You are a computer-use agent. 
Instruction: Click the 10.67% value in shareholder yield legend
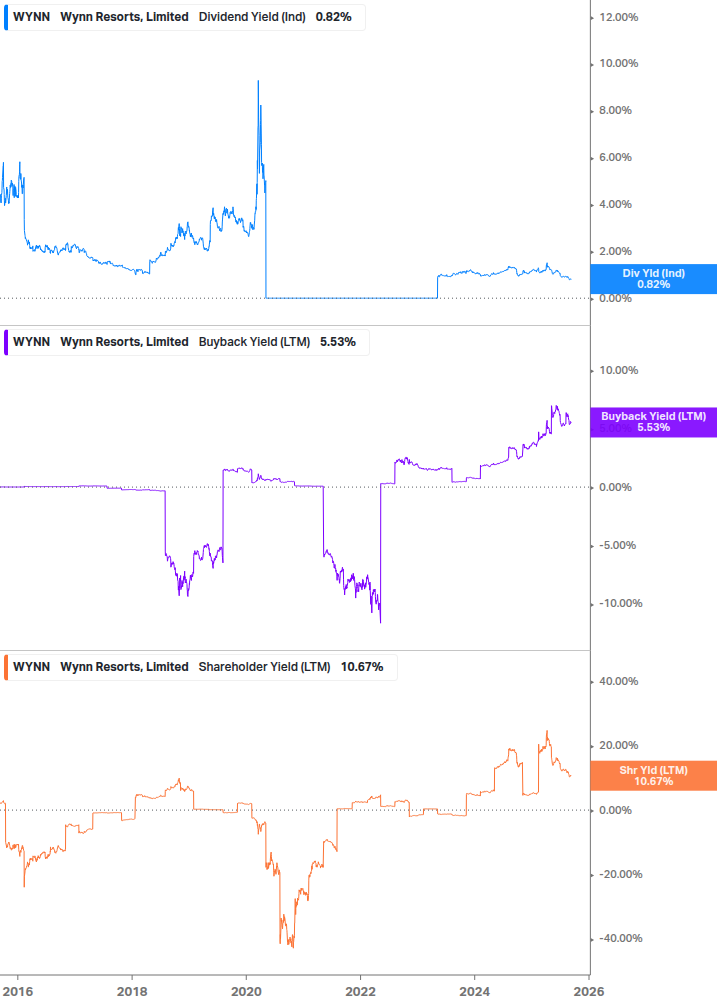click(362, 667)
